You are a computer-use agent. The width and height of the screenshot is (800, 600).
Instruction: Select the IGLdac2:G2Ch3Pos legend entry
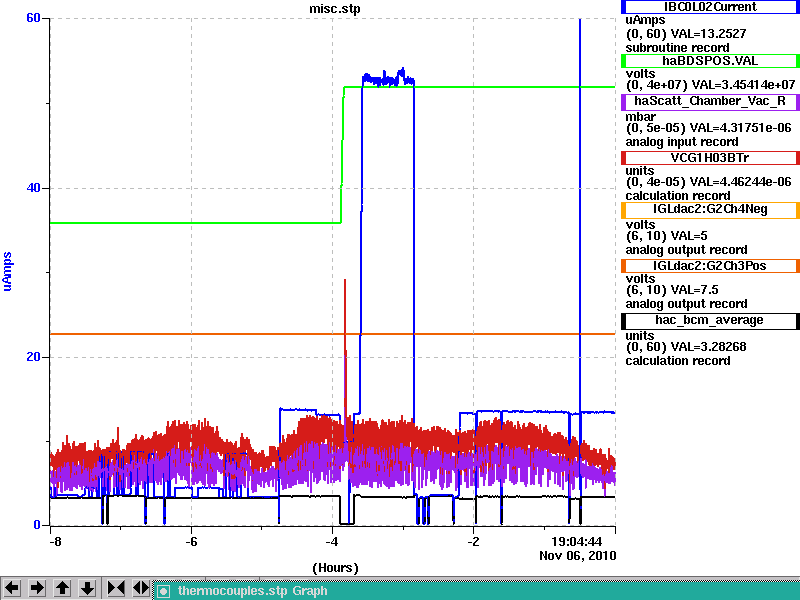click(710, 266)
